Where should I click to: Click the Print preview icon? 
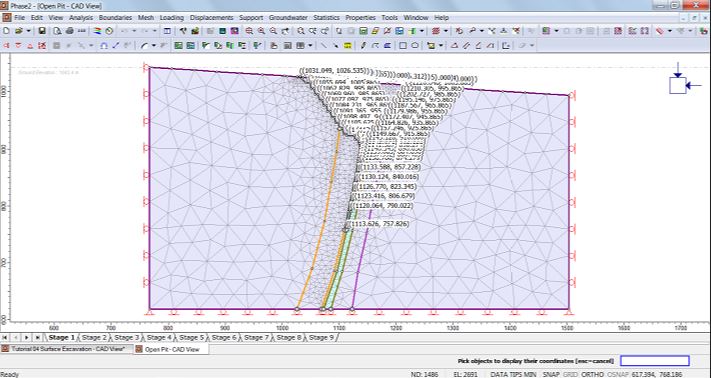(x=57, y=31)
